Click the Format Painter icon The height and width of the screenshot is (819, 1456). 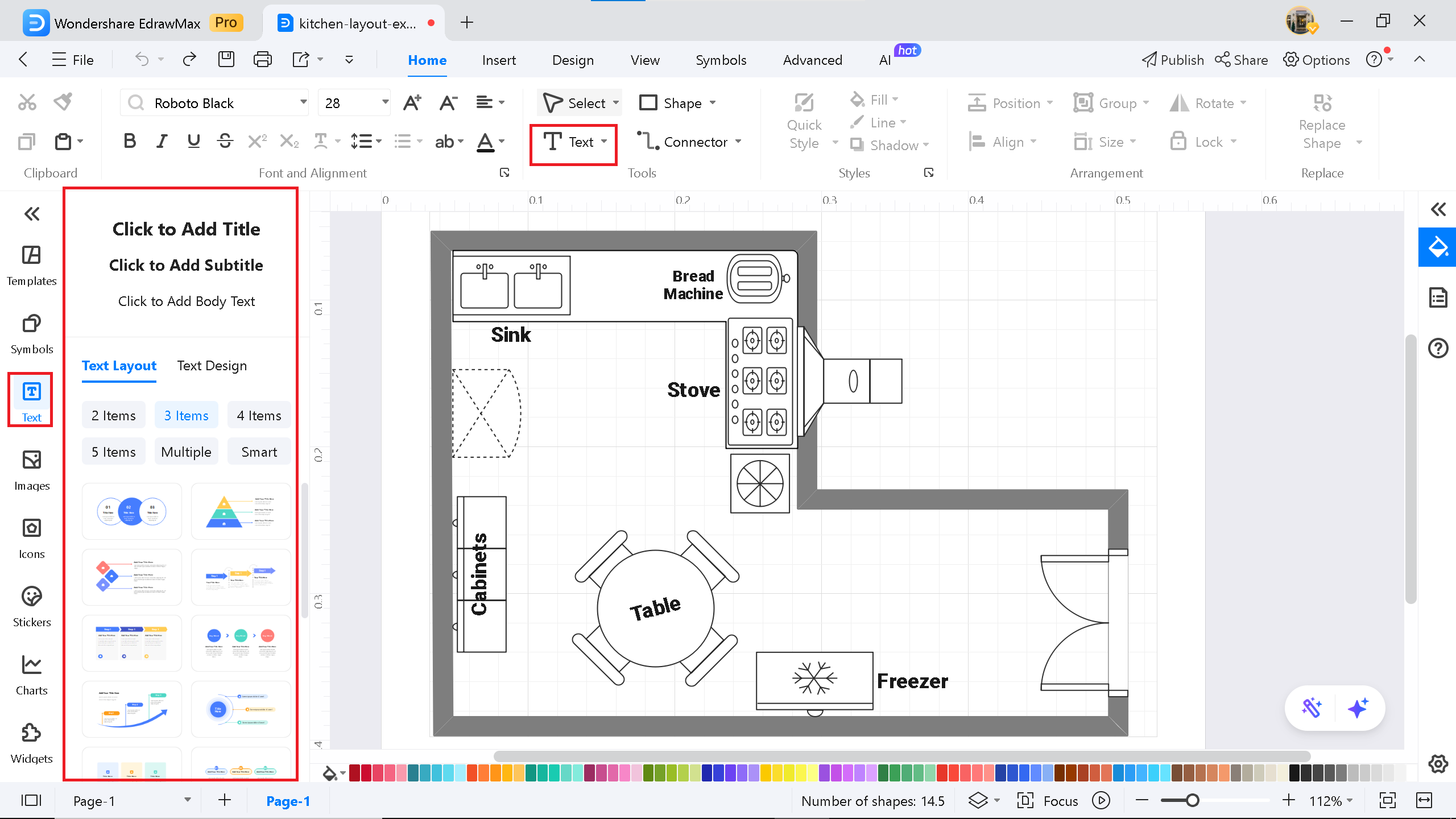(x=63, y=102)
